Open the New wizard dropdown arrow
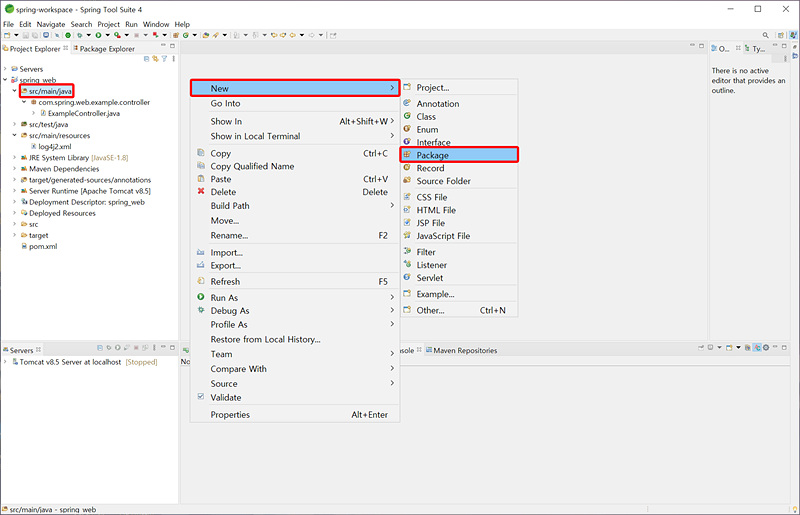The image size is (800, 515). (16, 35)
